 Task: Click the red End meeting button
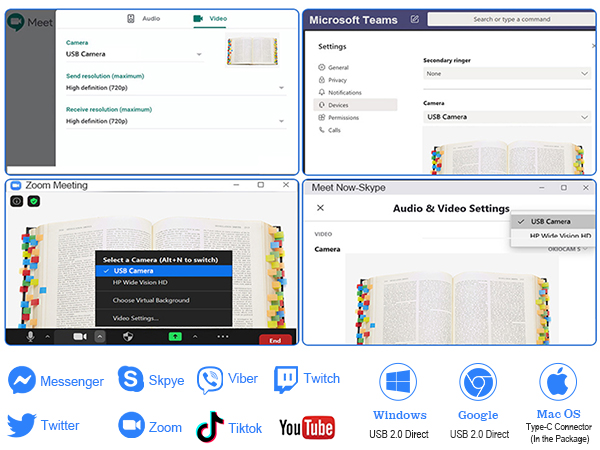pyautogui.click(x=275, y=340)
